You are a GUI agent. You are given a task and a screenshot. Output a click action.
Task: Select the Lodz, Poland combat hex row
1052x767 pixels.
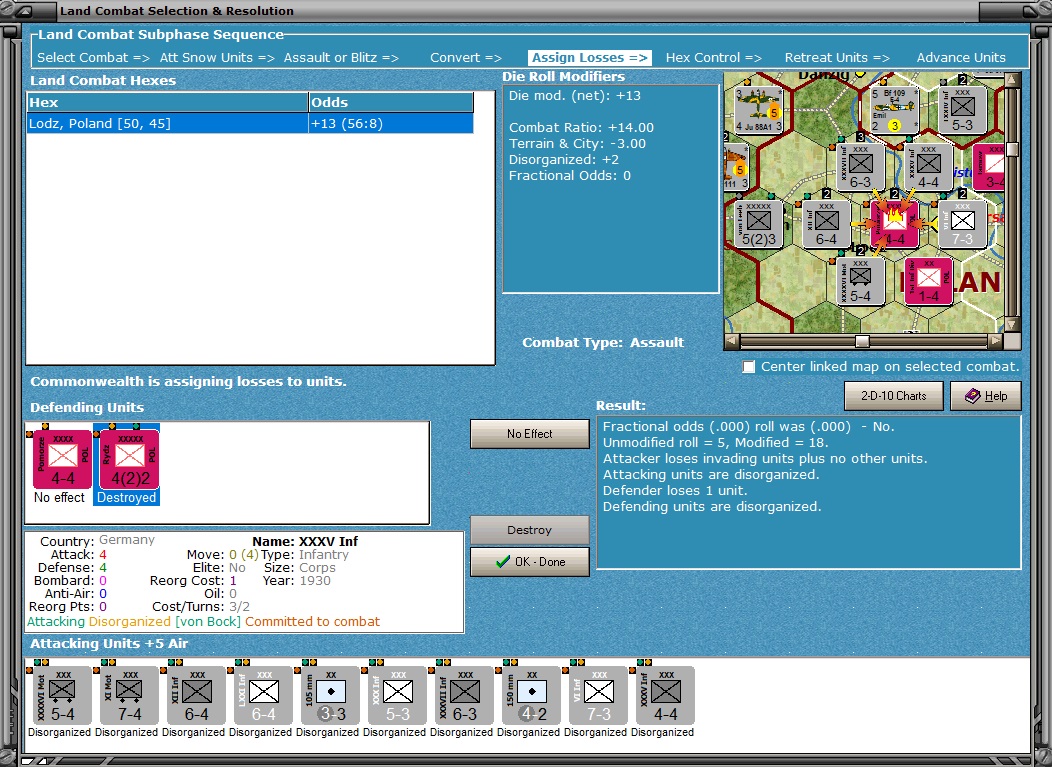[250, 123]
